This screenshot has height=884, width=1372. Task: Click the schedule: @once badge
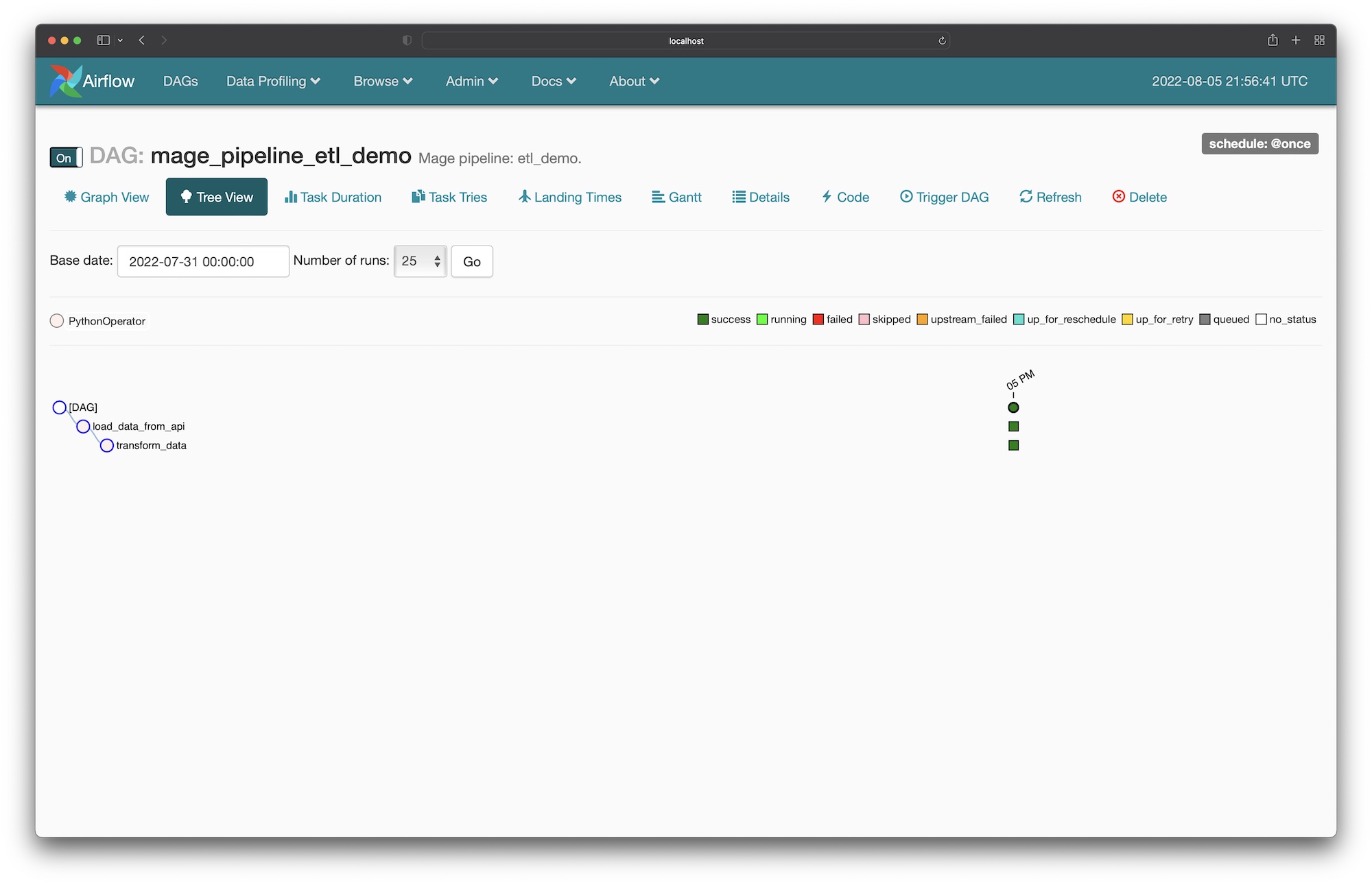1259,143
